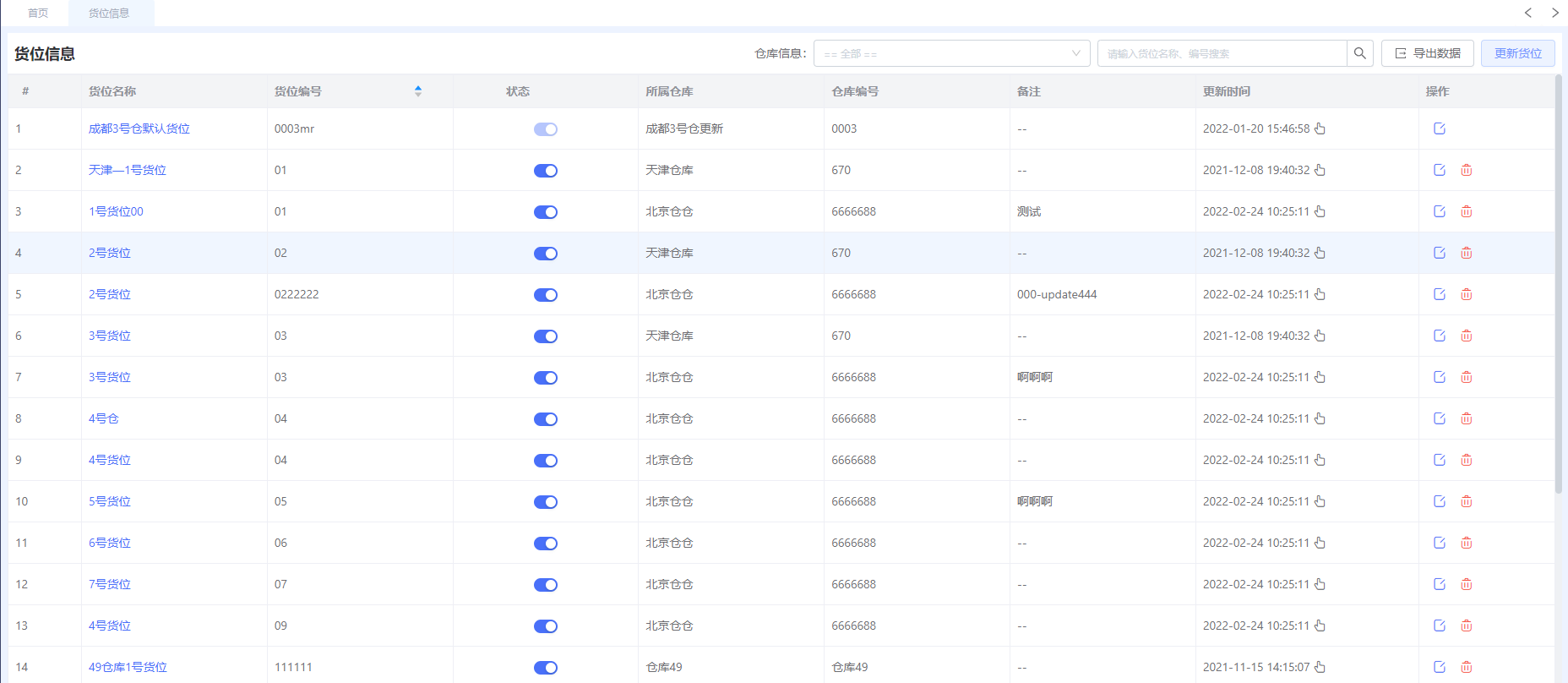This screenshot has width=1568, height=683.
Task: Switch off status for 6号货位
Action: [546, 544]
